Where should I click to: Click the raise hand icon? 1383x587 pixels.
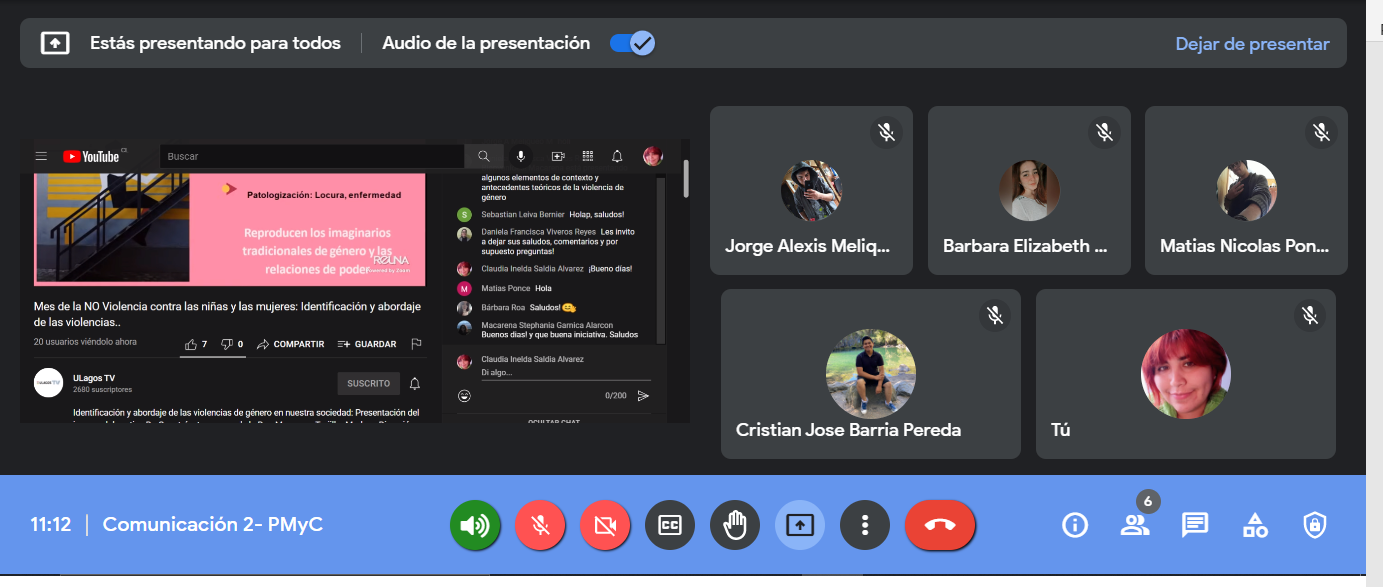[x=735, y=525]
